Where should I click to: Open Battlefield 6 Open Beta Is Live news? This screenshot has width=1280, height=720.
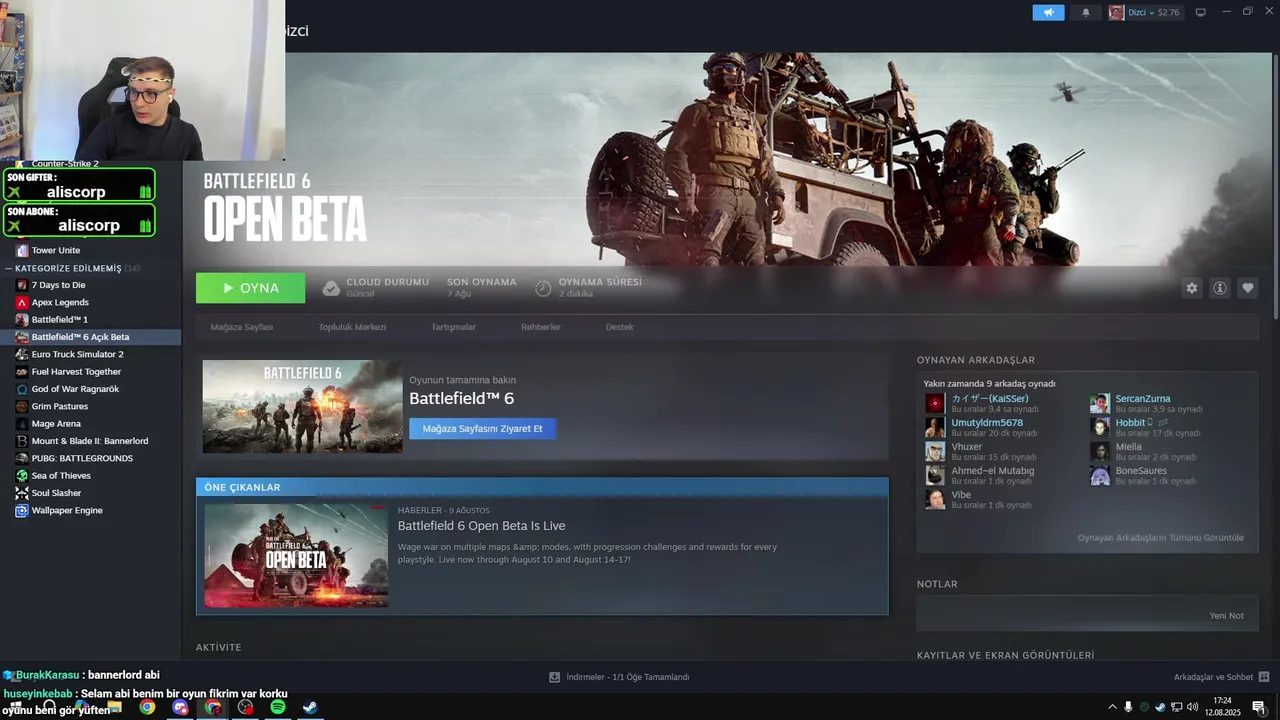point(481,526)
